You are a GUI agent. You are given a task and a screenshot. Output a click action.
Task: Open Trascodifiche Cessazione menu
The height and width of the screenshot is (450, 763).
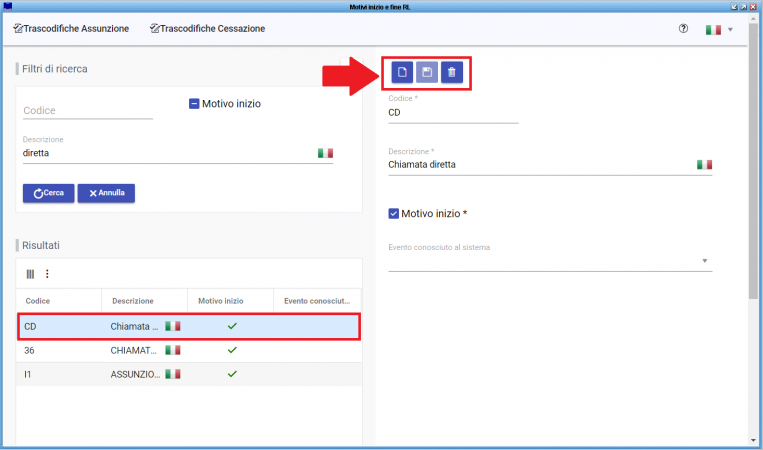[208, 29]
